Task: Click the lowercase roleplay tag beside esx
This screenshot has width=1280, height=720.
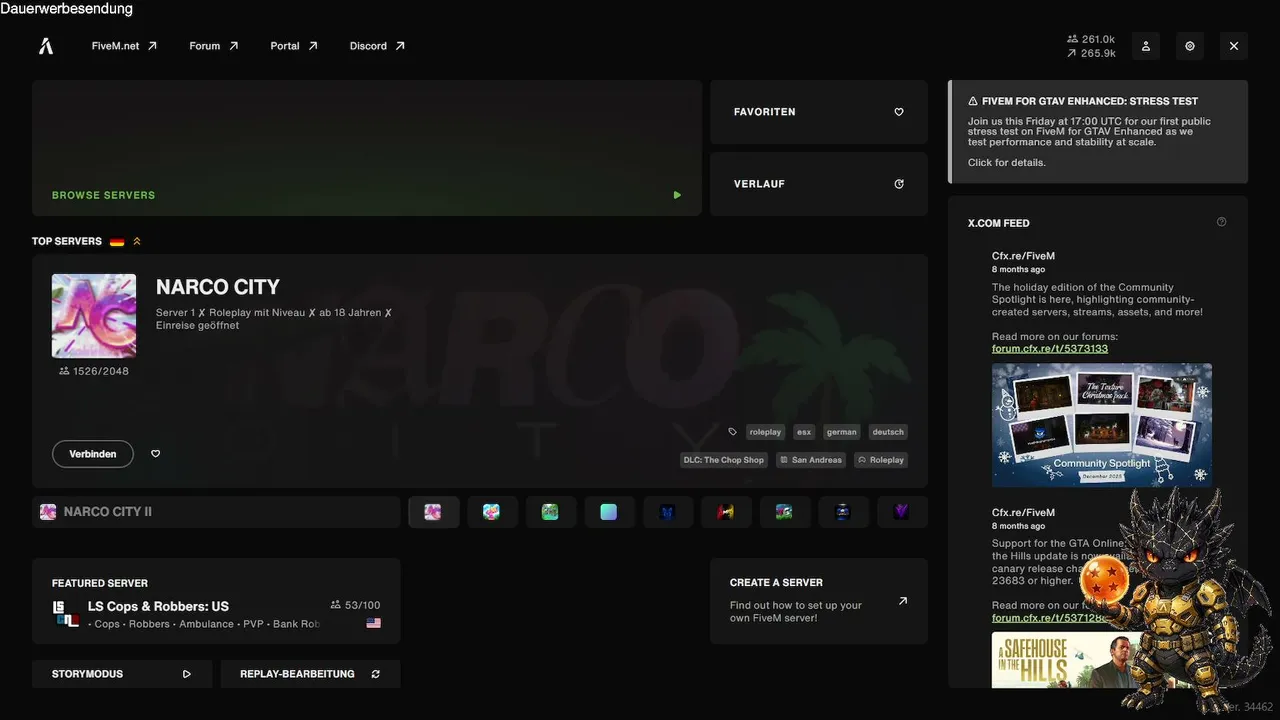Action: (x=765, y=432)
